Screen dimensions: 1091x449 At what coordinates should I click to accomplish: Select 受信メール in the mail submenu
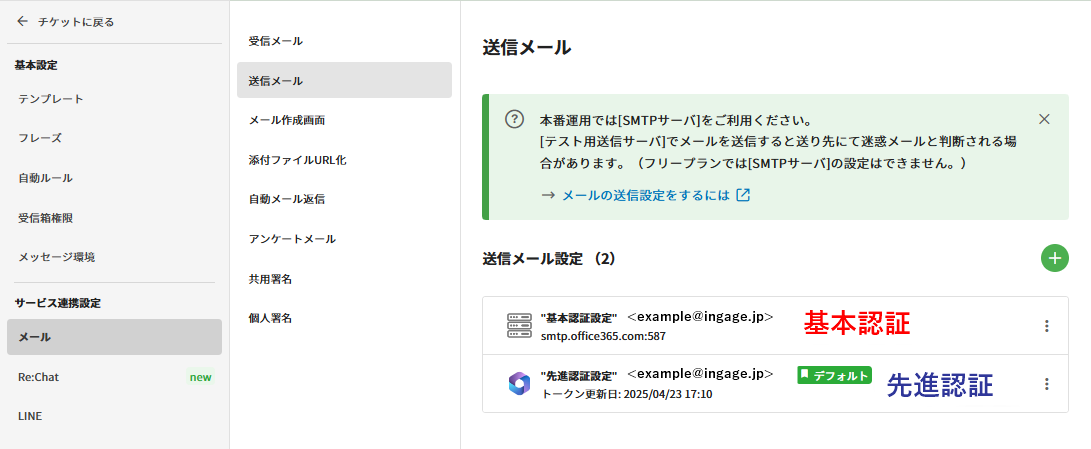tap(275, 41)
